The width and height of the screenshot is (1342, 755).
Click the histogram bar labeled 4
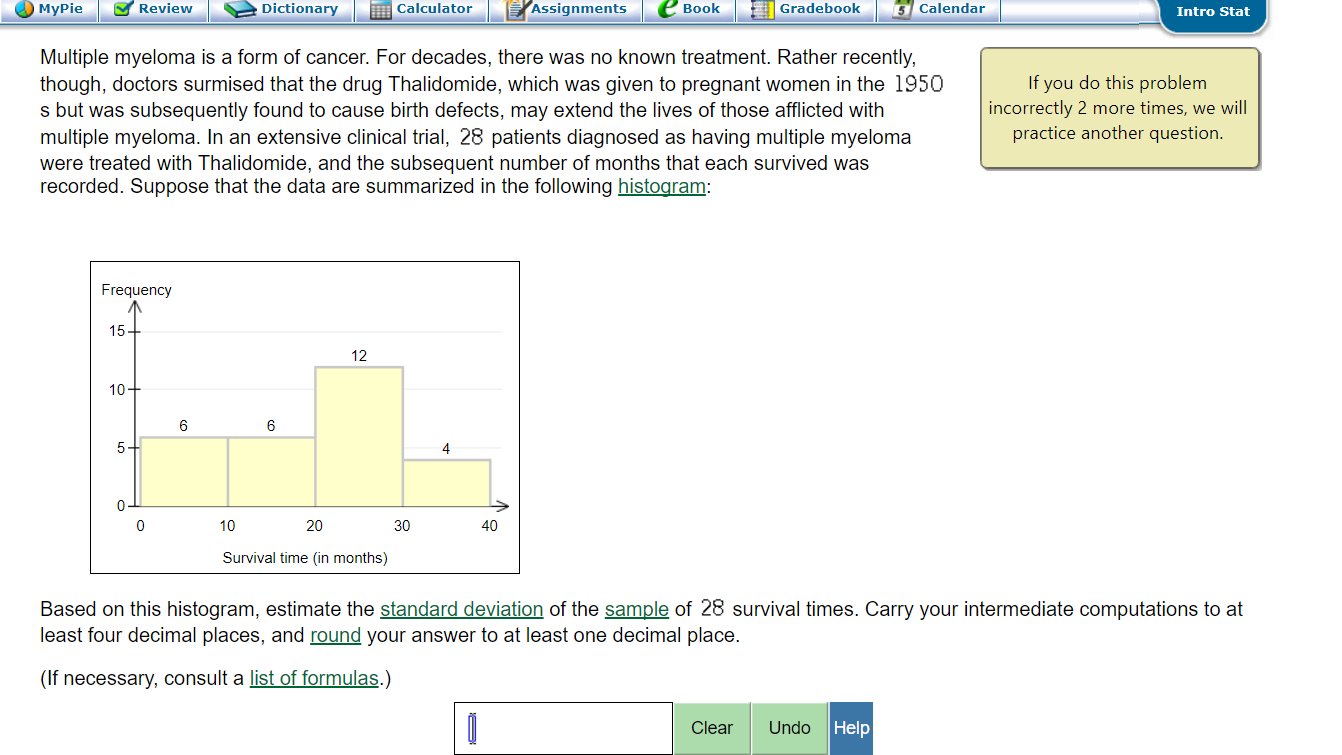coord(446,483)
